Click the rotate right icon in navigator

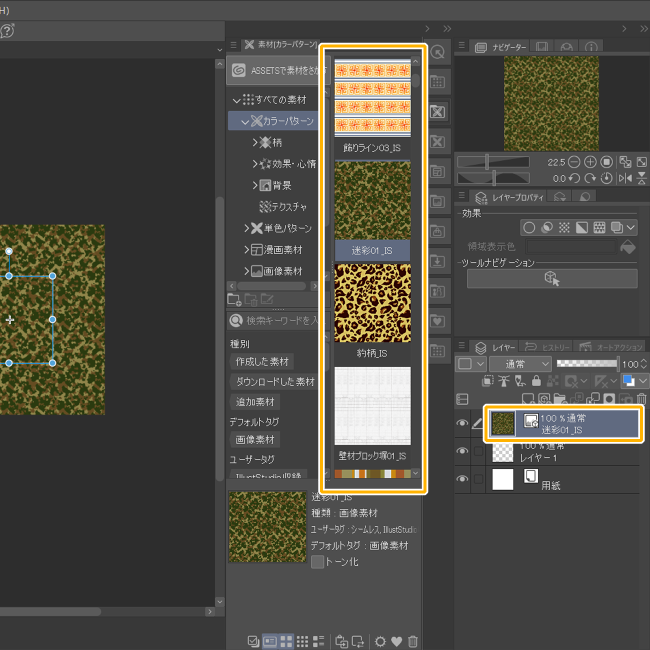click(x=590, y=178)
